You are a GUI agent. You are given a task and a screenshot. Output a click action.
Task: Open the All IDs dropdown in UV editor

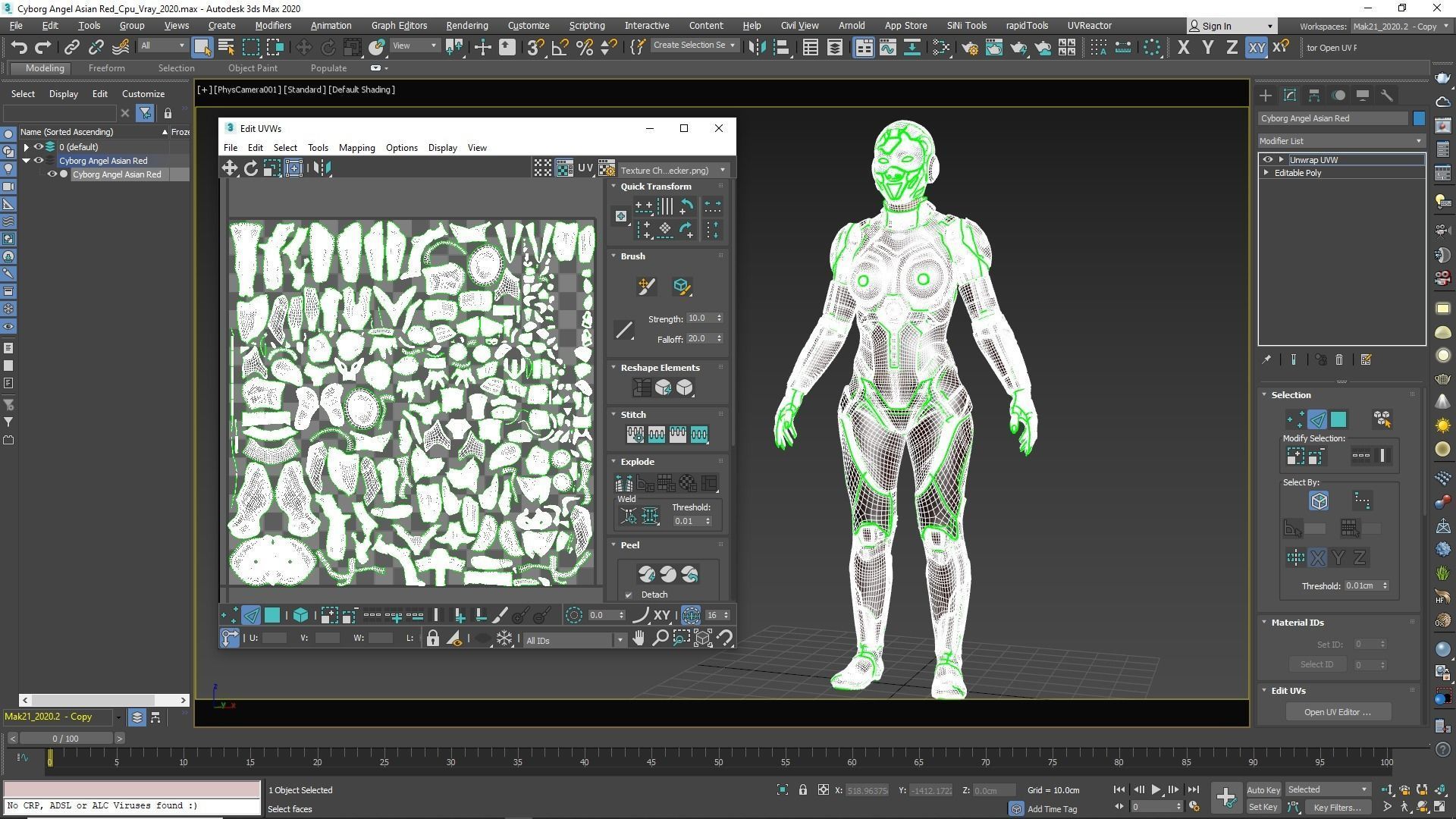coord(575,640)
